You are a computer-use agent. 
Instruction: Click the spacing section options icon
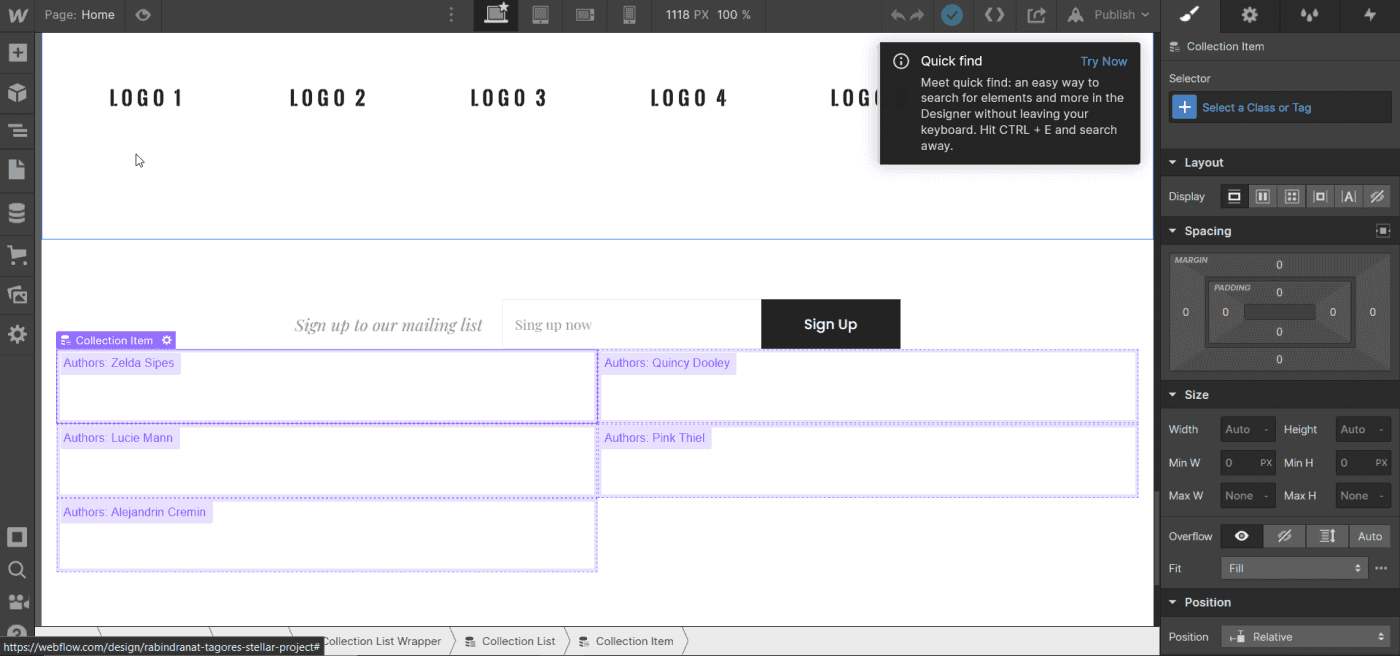pyautogui.click(x=1383, y=231)
